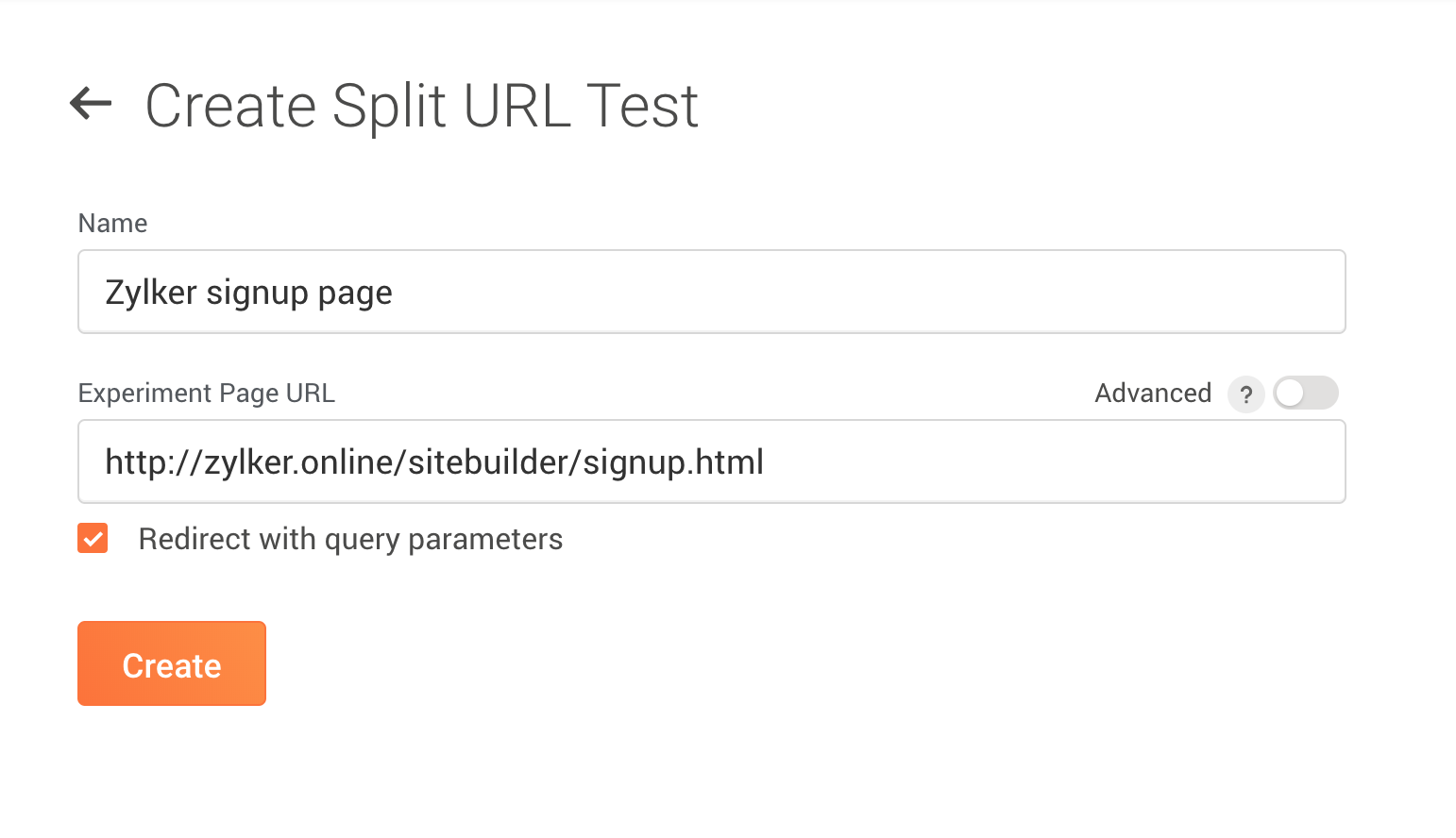
Task: Click the 'Experiment Page URL' label
Action: [207, 393]
